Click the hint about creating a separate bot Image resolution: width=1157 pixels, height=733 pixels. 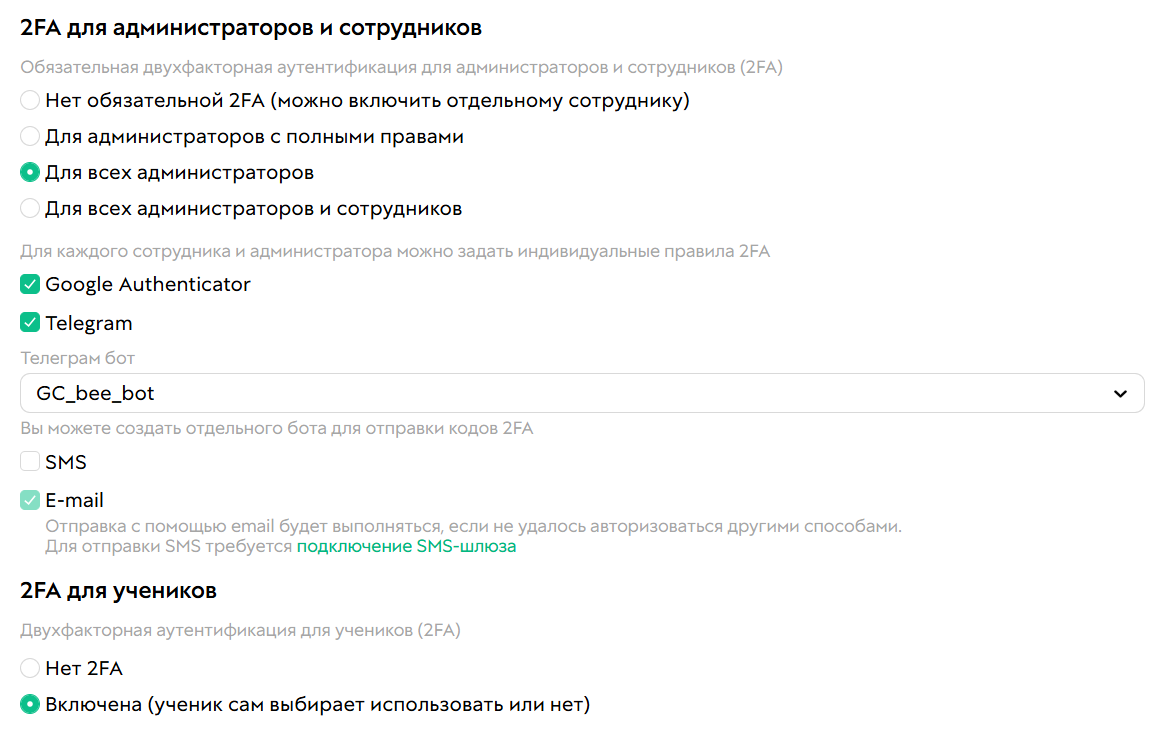[277, 429]
